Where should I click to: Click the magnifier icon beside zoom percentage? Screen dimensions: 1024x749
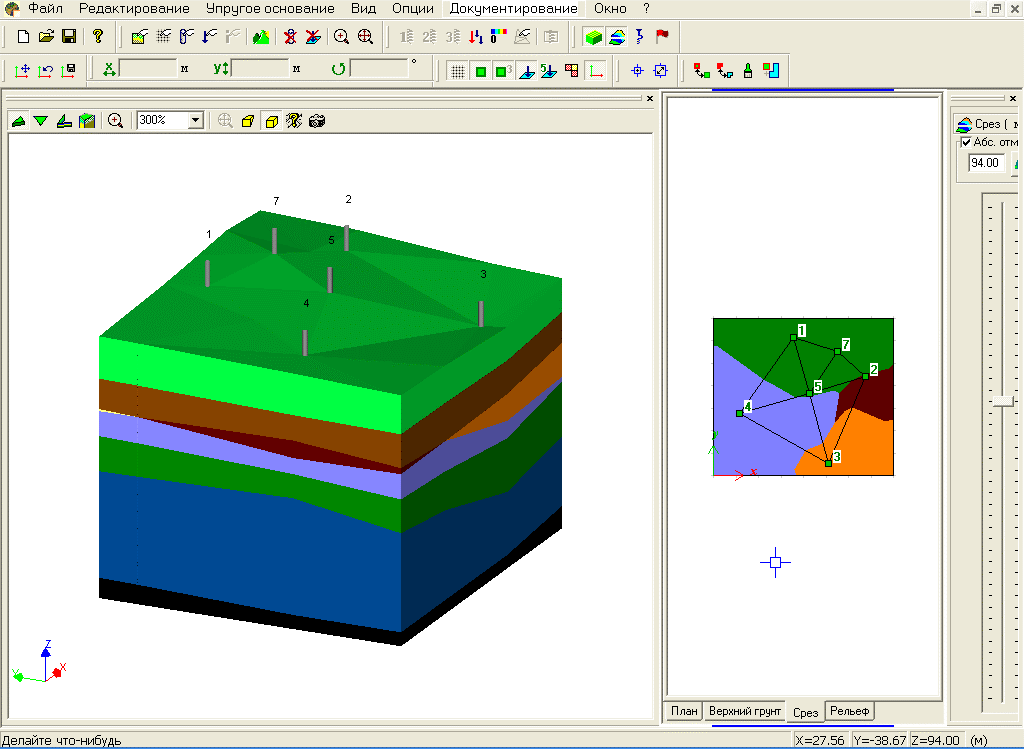tap(116, 121)
